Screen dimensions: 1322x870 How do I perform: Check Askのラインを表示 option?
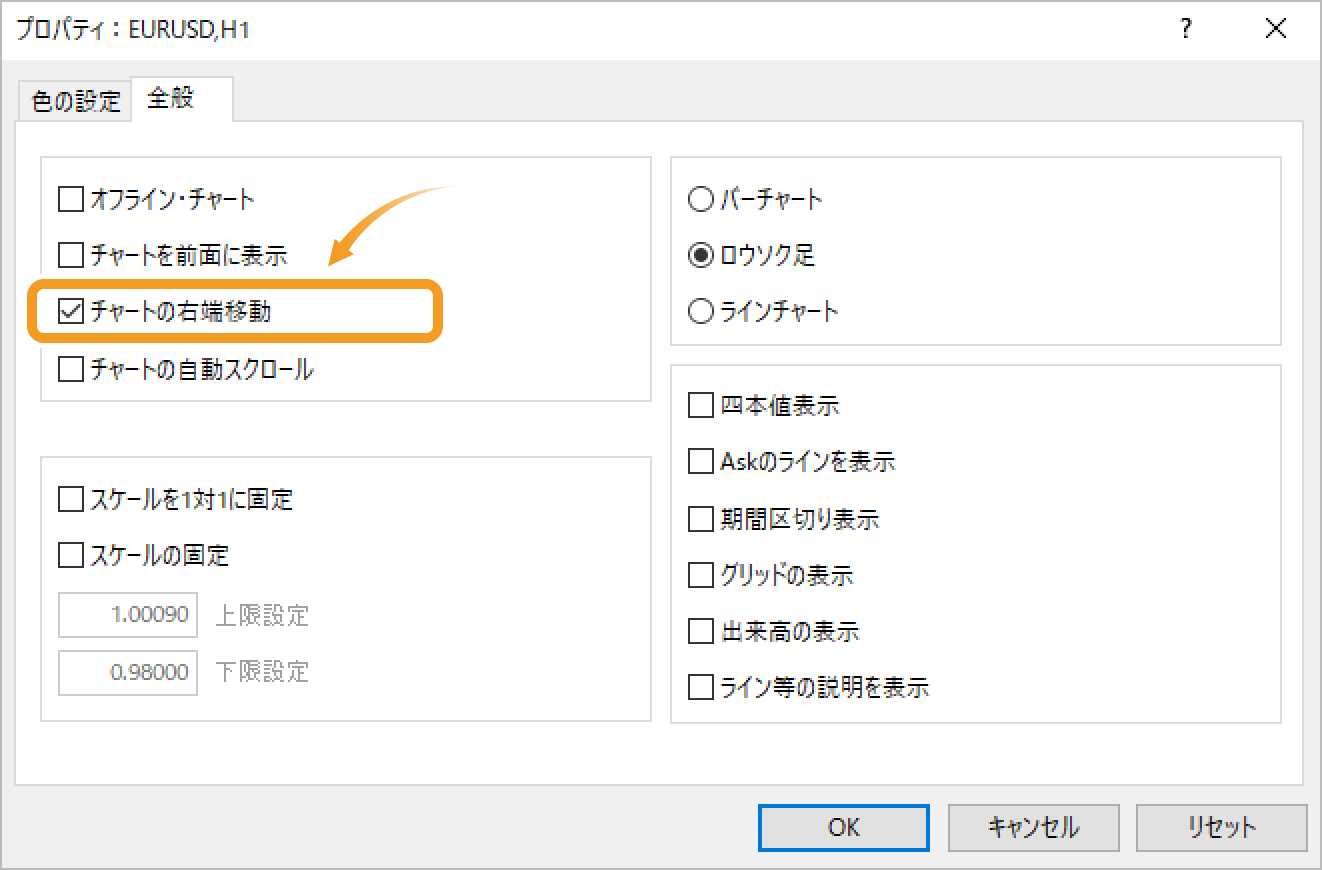pyautogui.click(x=701, y=462)
